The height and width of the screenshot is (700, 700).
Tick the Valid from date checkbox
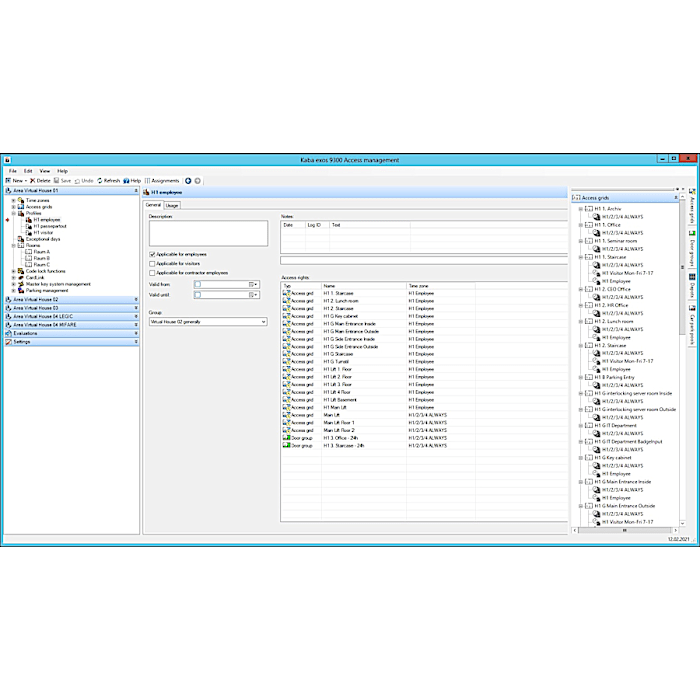[198, 284]
